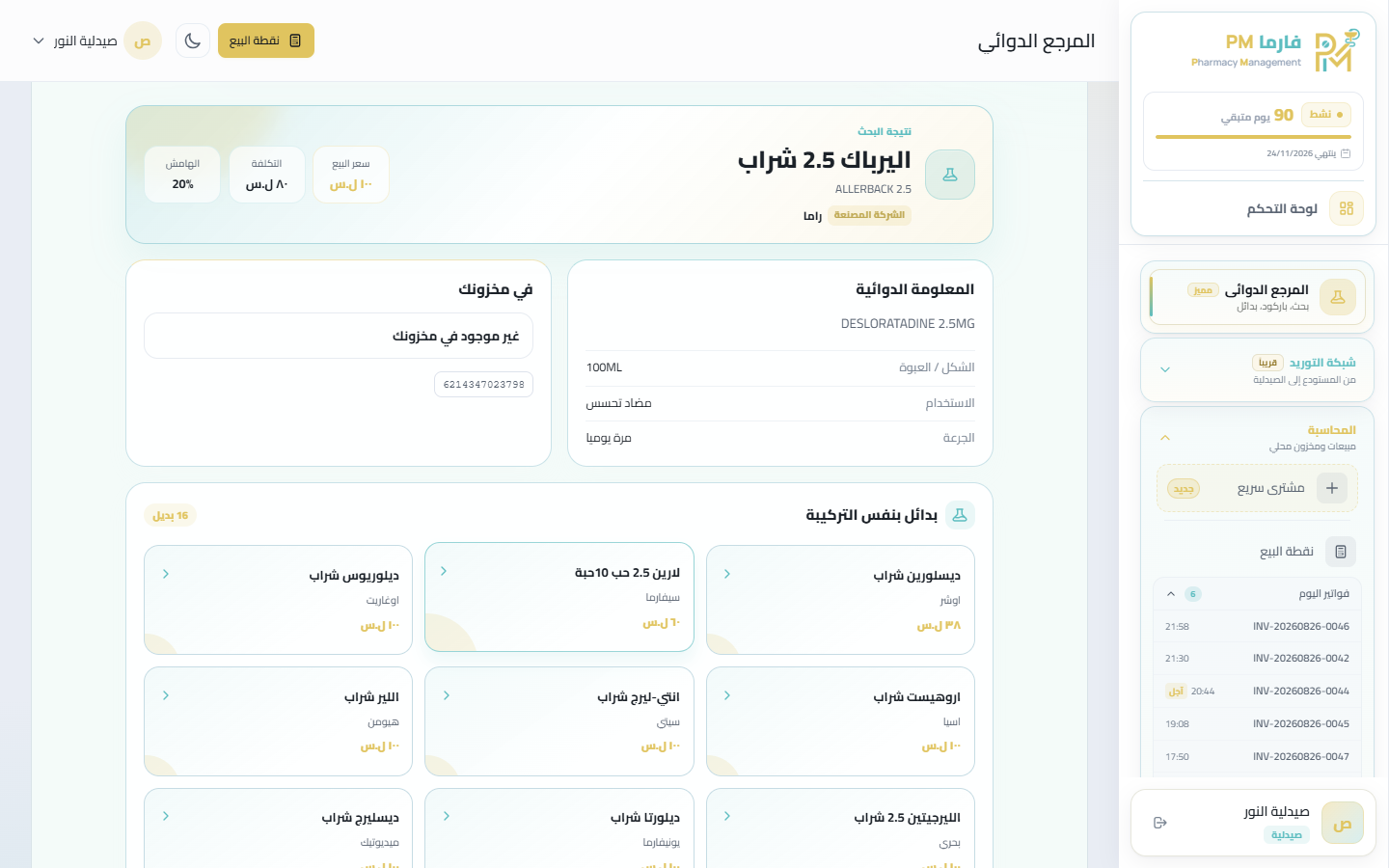Open the ديسليرج شراب alternative card

(278, 828)
